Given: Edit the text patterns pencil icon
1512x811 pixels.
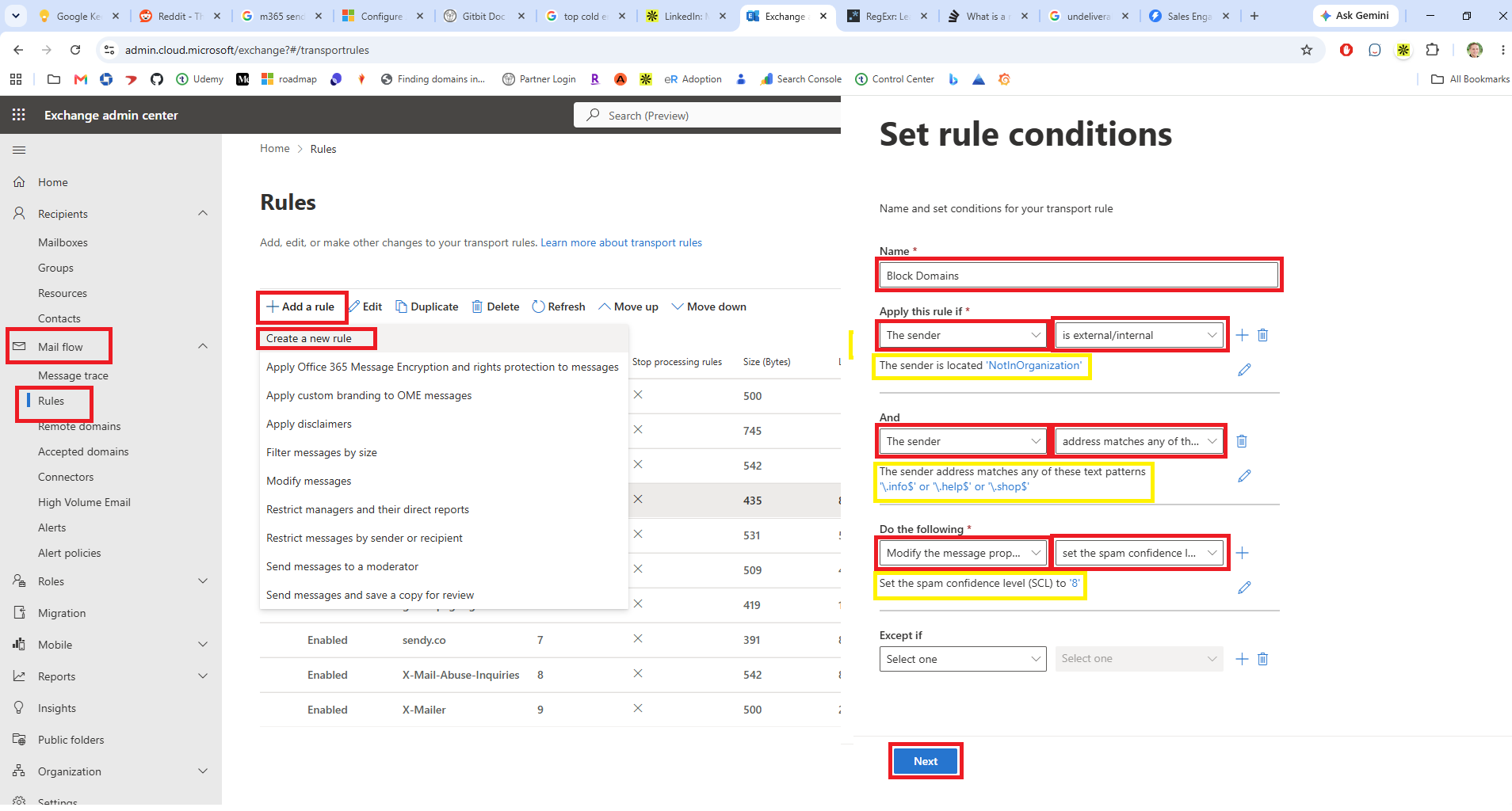Looking at the screenshot, I should tap(1244, 476).
